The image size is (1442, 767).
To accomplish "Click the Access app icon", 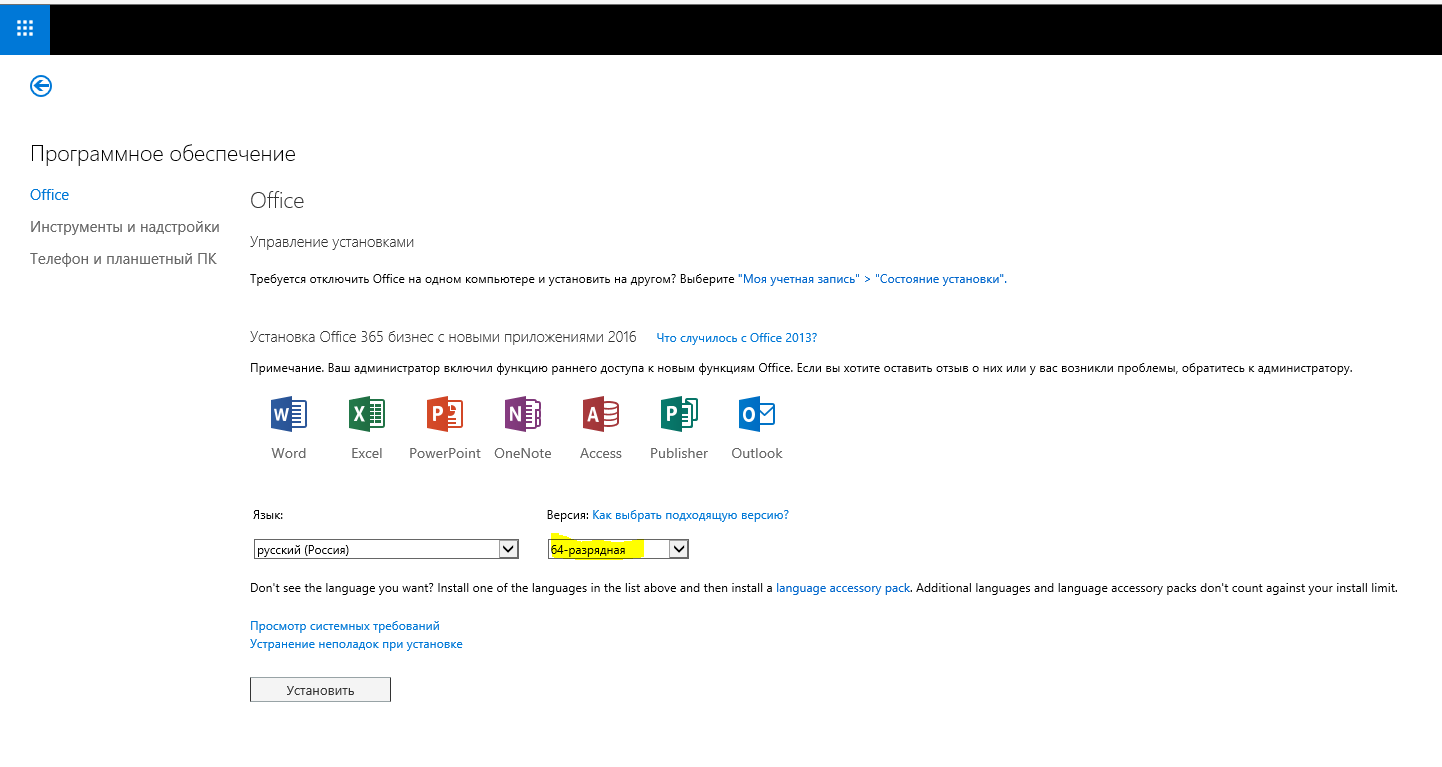I will [x=601, y=414].
